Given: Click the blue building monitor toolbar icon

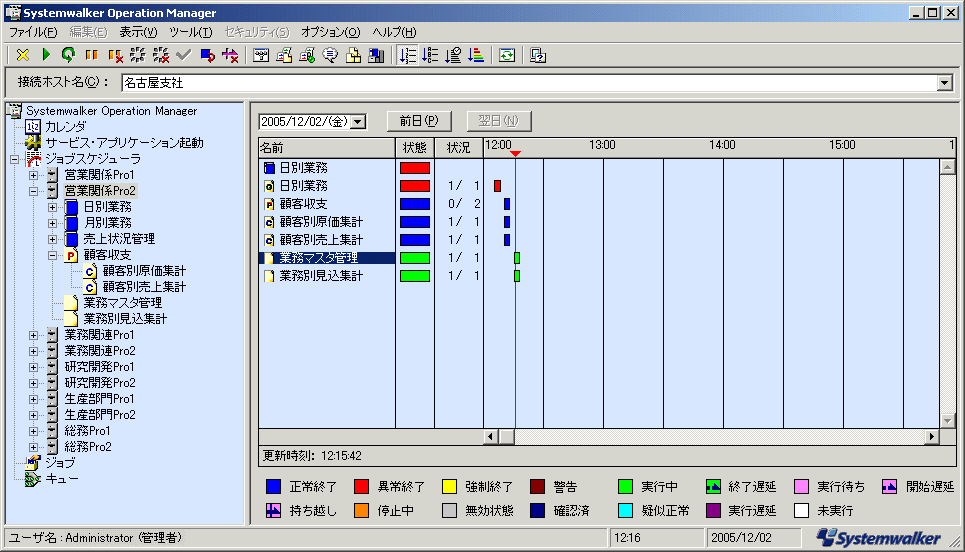Looking at the screenshot, I should pyautogui.click(x=376, y=55).
